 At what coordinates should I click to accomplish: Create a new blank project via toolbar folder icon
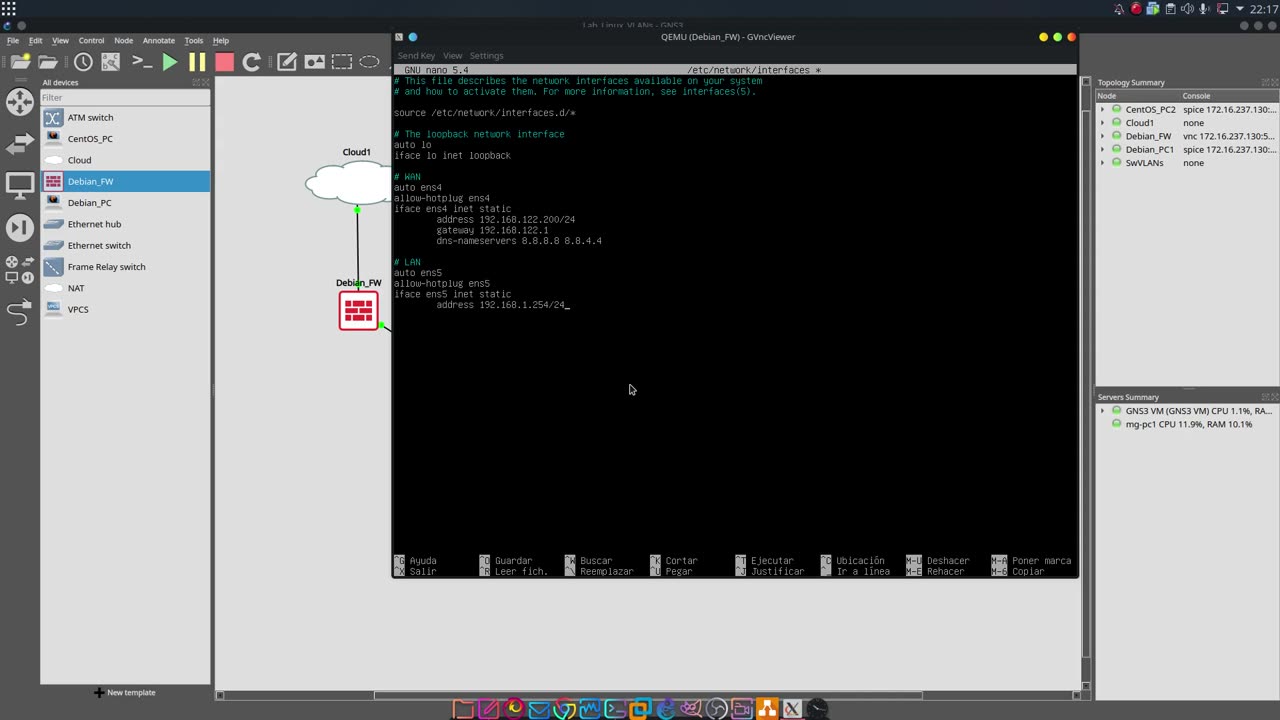pyautogui.click(x=20, y=62)
